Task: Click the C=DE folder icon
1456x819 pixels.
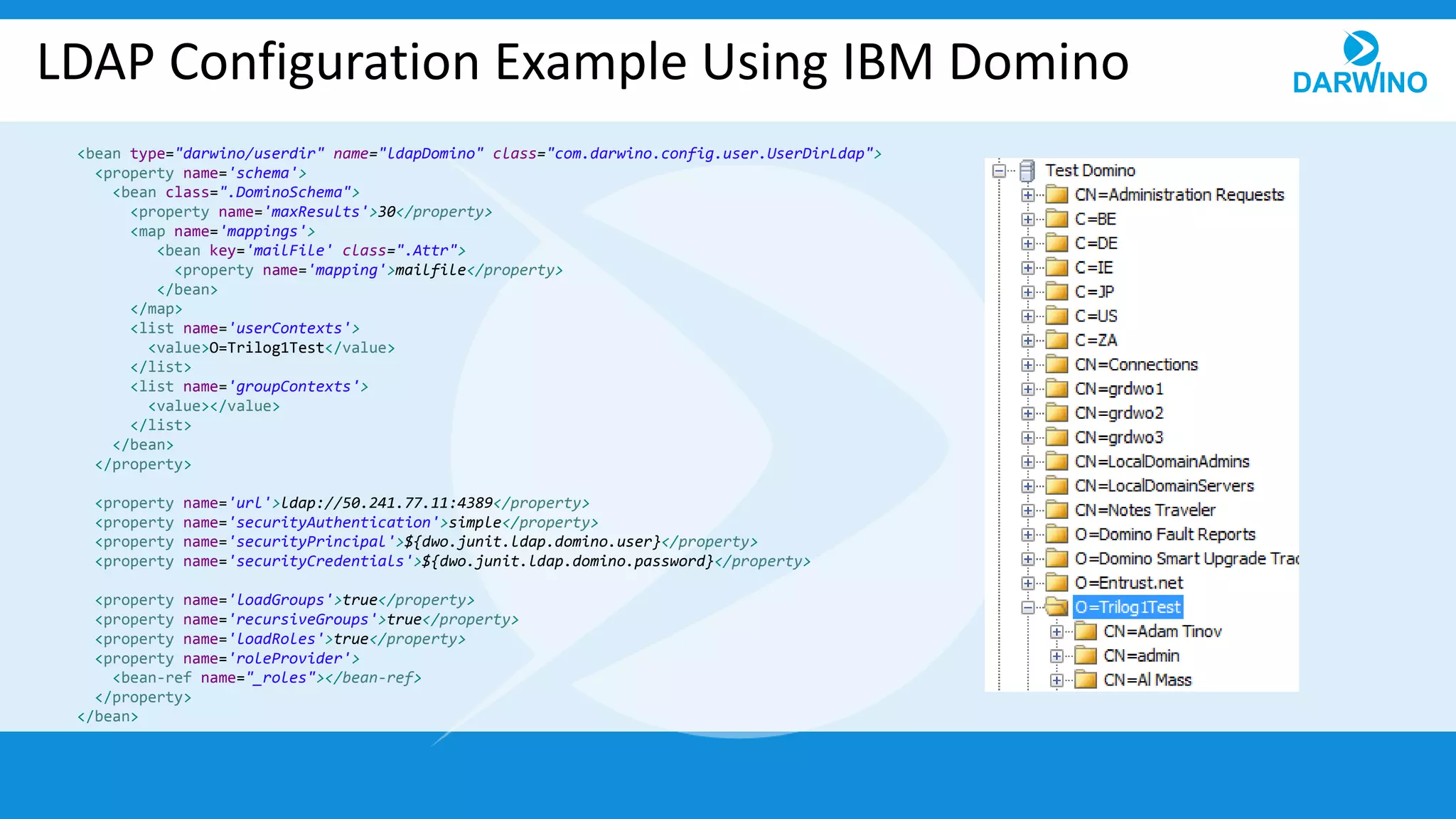Action: tap(1056, 243)
